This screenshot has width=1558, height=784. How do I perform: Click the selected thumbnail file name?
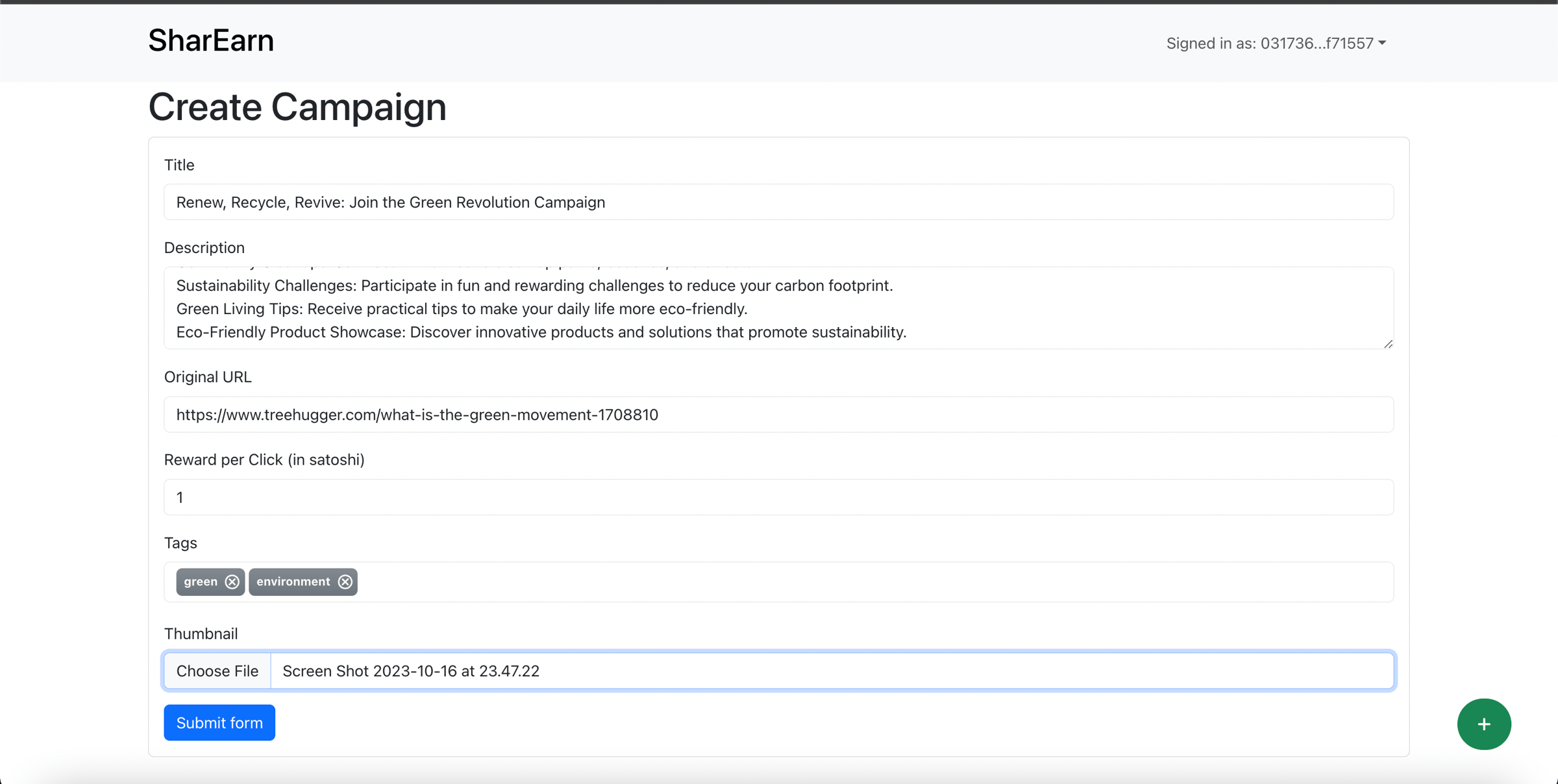point(411,670)
